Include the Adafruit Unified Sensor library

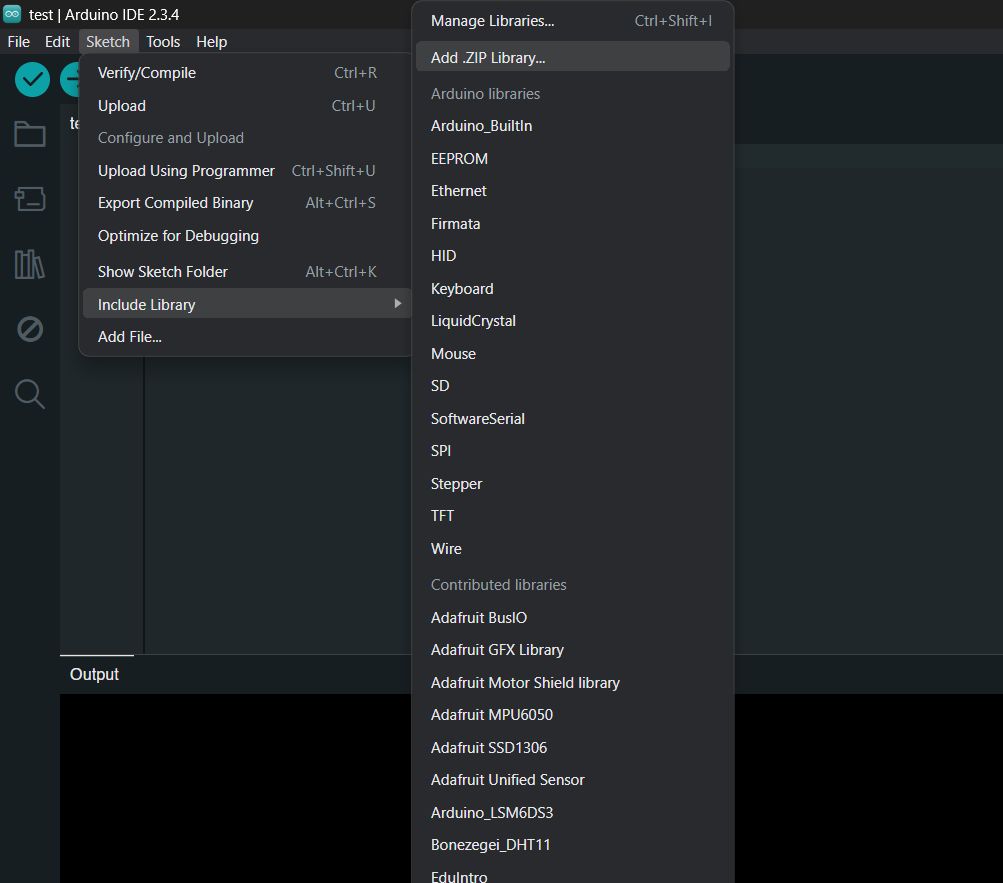click(573, 780)
